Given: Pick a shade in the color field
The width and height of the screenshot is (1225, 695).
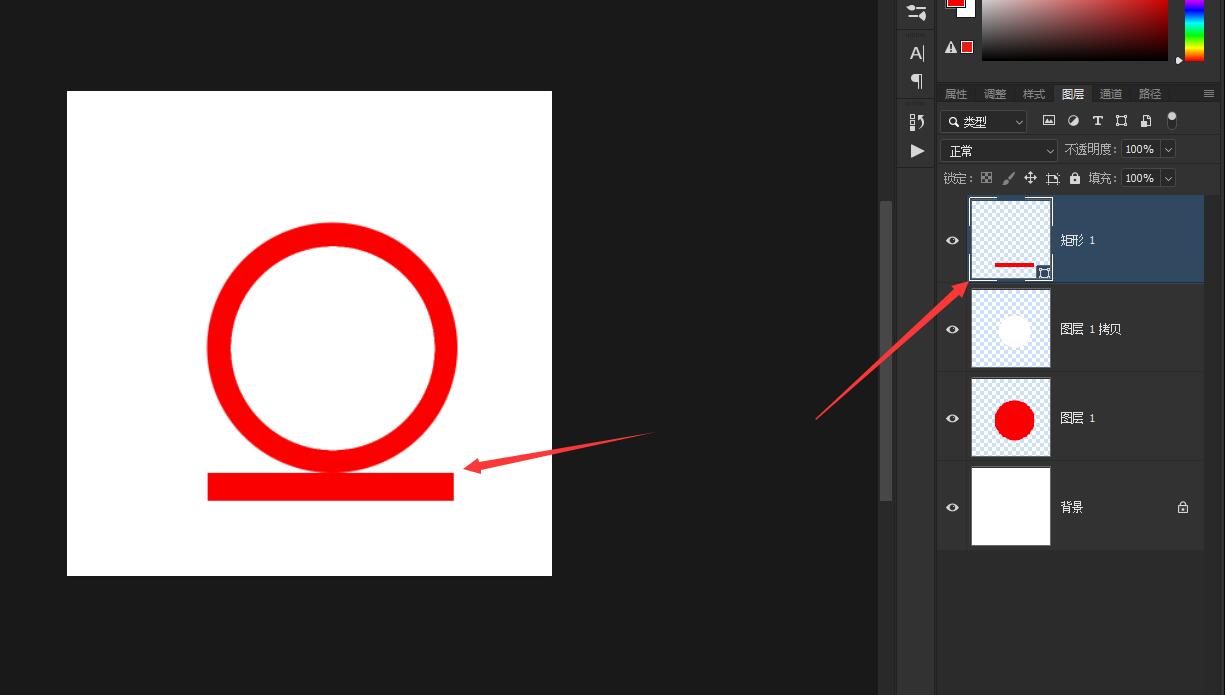Looking at the screenshot, I should [1075, 30].
